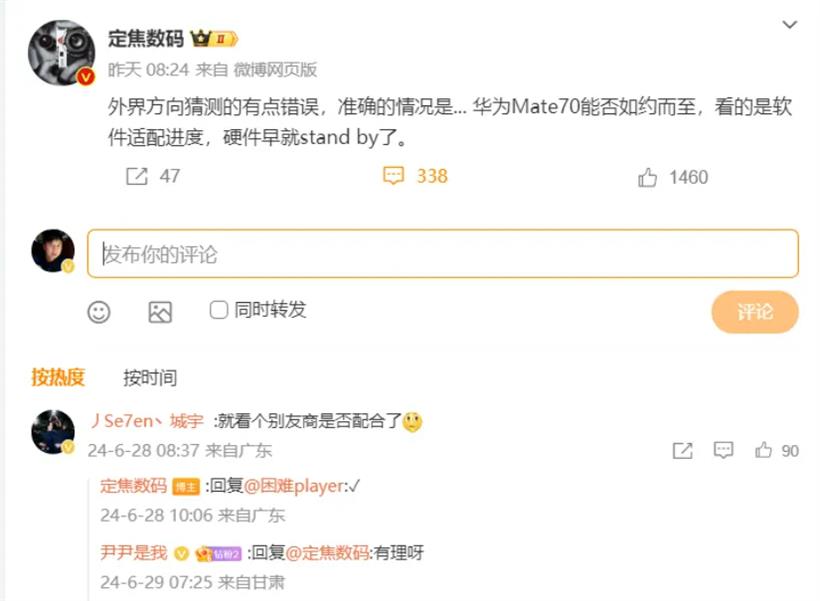820x601 pixels.
Task: Enable the 同时转发 checkbox
Action: click(x=219, y=310)
